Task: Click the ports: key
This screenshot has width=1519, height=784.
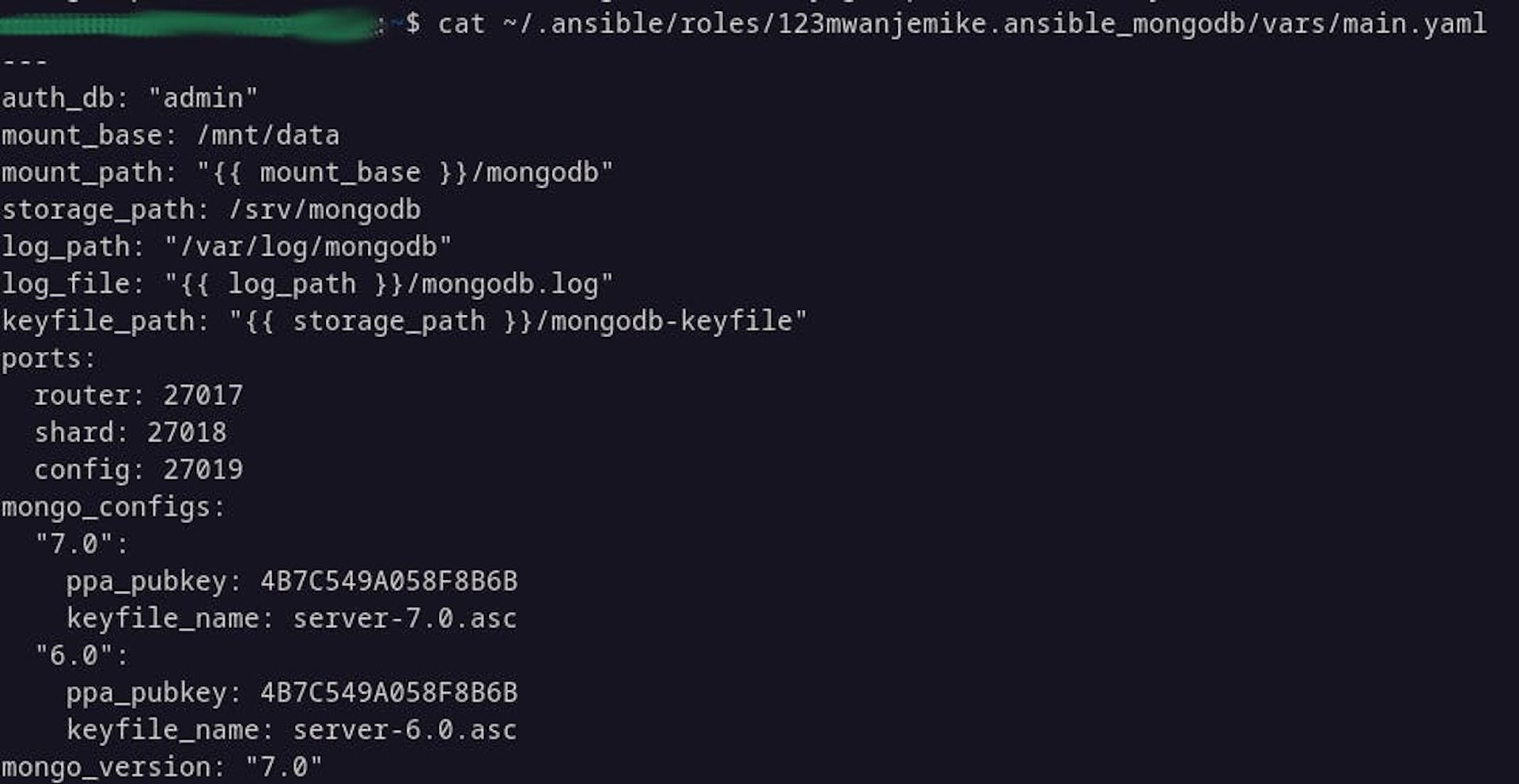Action: click(48, 359)
